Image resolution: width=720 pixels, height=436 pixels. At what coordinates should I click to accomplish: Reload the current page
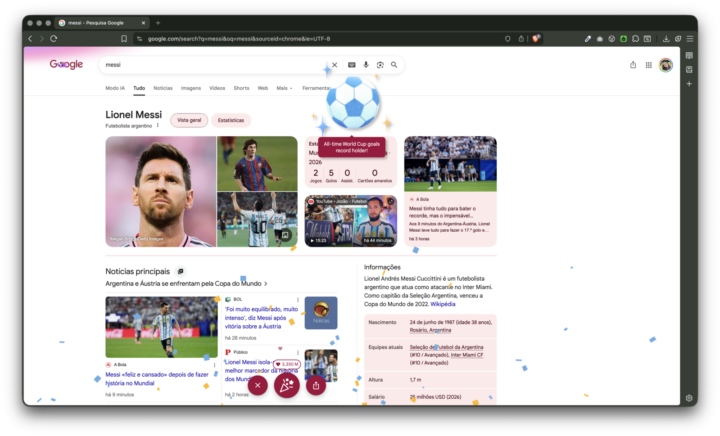[54, 39]
